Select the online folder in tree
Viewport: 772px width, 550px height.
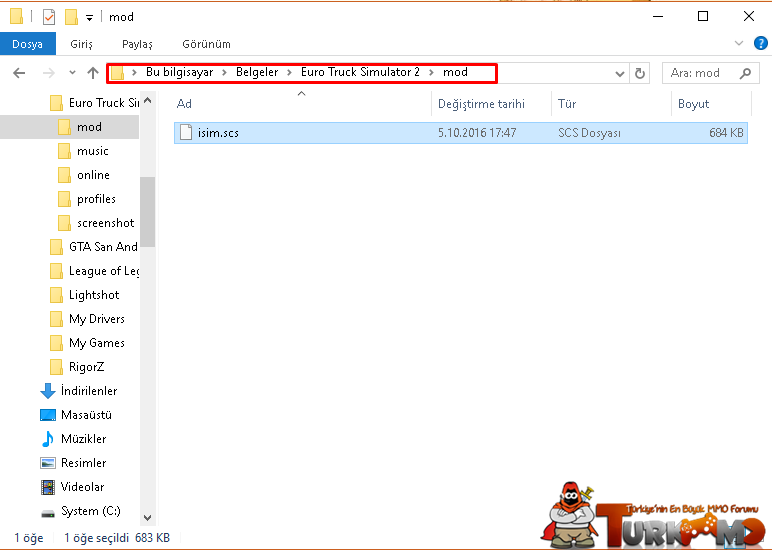(x=83, y=175)
